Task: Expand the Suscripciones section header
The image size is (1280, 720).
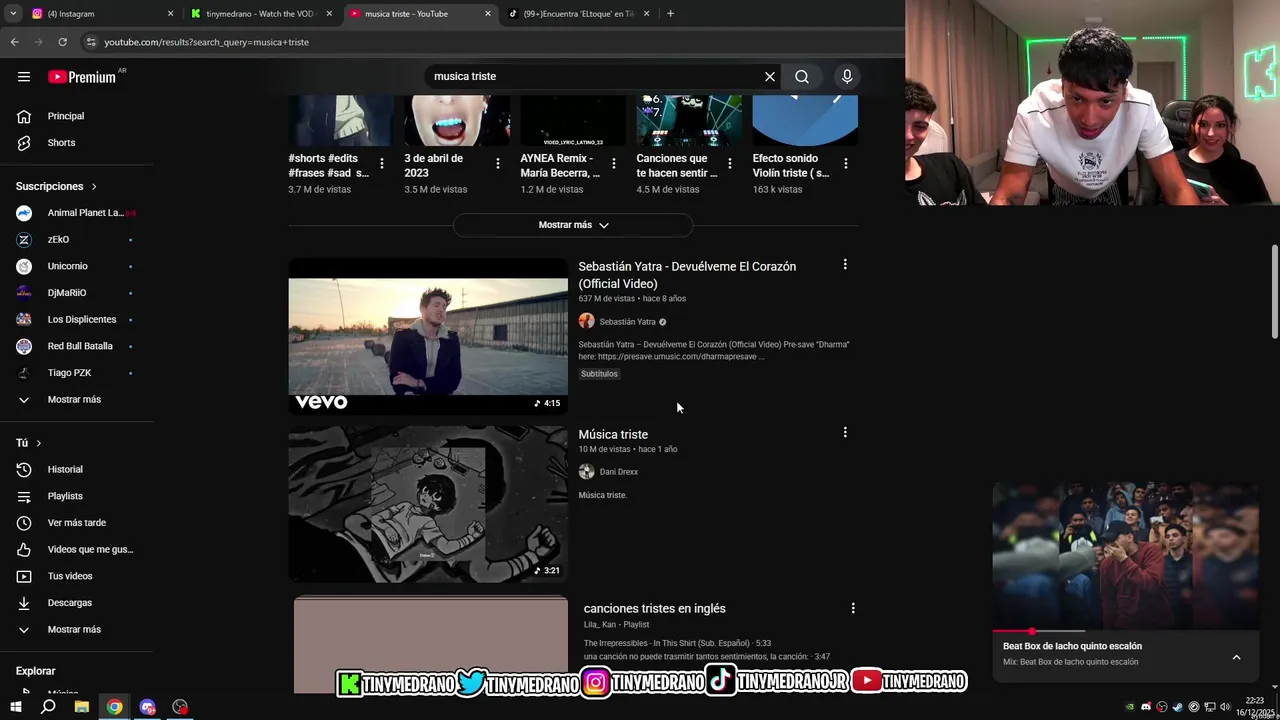Action: [x=57, y=187]
